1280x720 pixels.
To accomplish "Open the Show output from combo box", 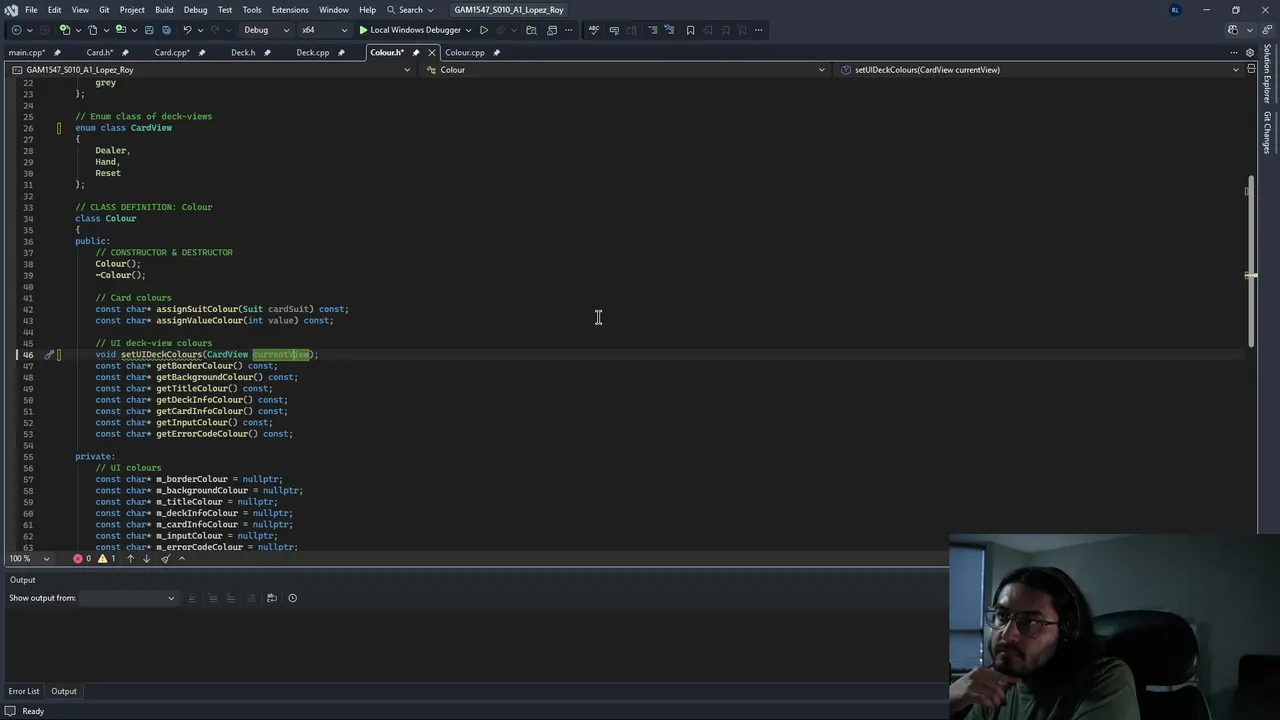I will [128, 598].
